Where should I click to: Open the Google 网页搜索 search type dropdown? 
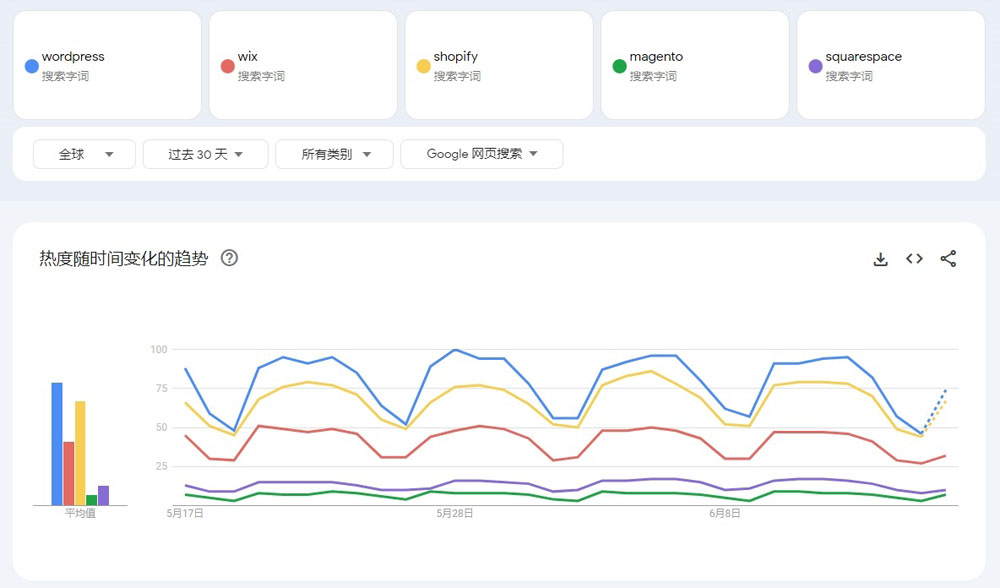482,154
